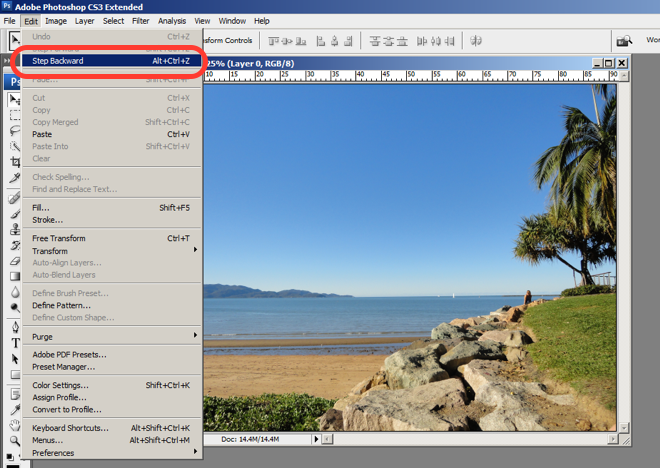660x468 pixels.
Task: Select the Lasso tool
Action: 15,130
